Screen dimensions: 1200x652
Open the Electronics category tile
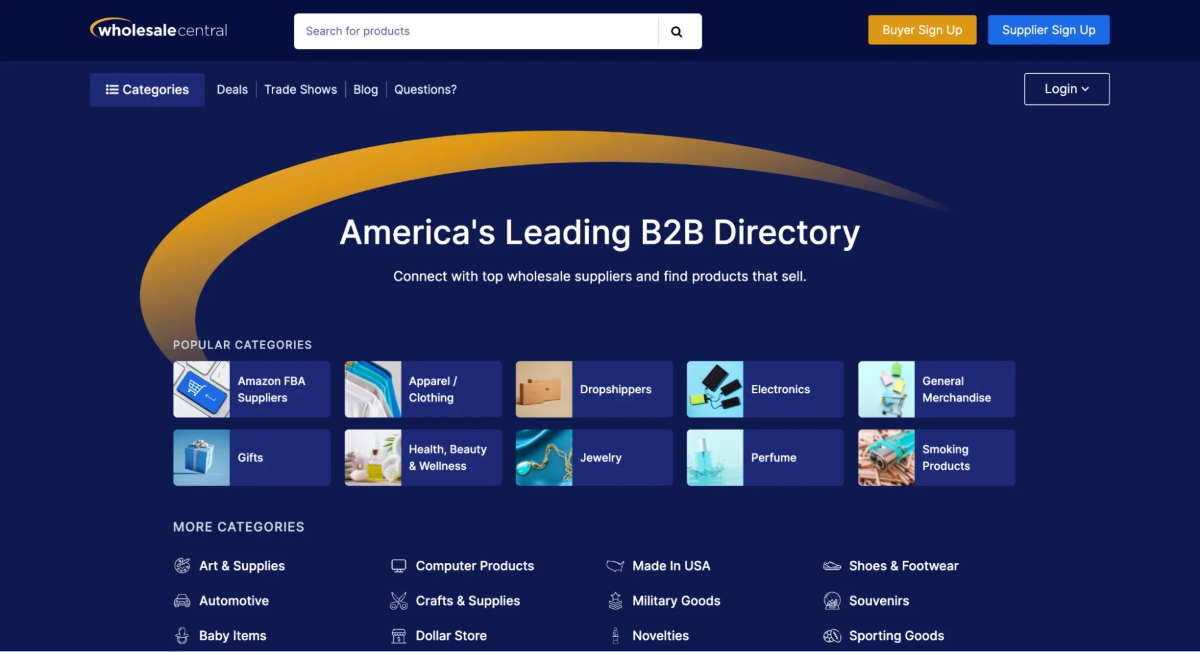[x=764, y=389]
